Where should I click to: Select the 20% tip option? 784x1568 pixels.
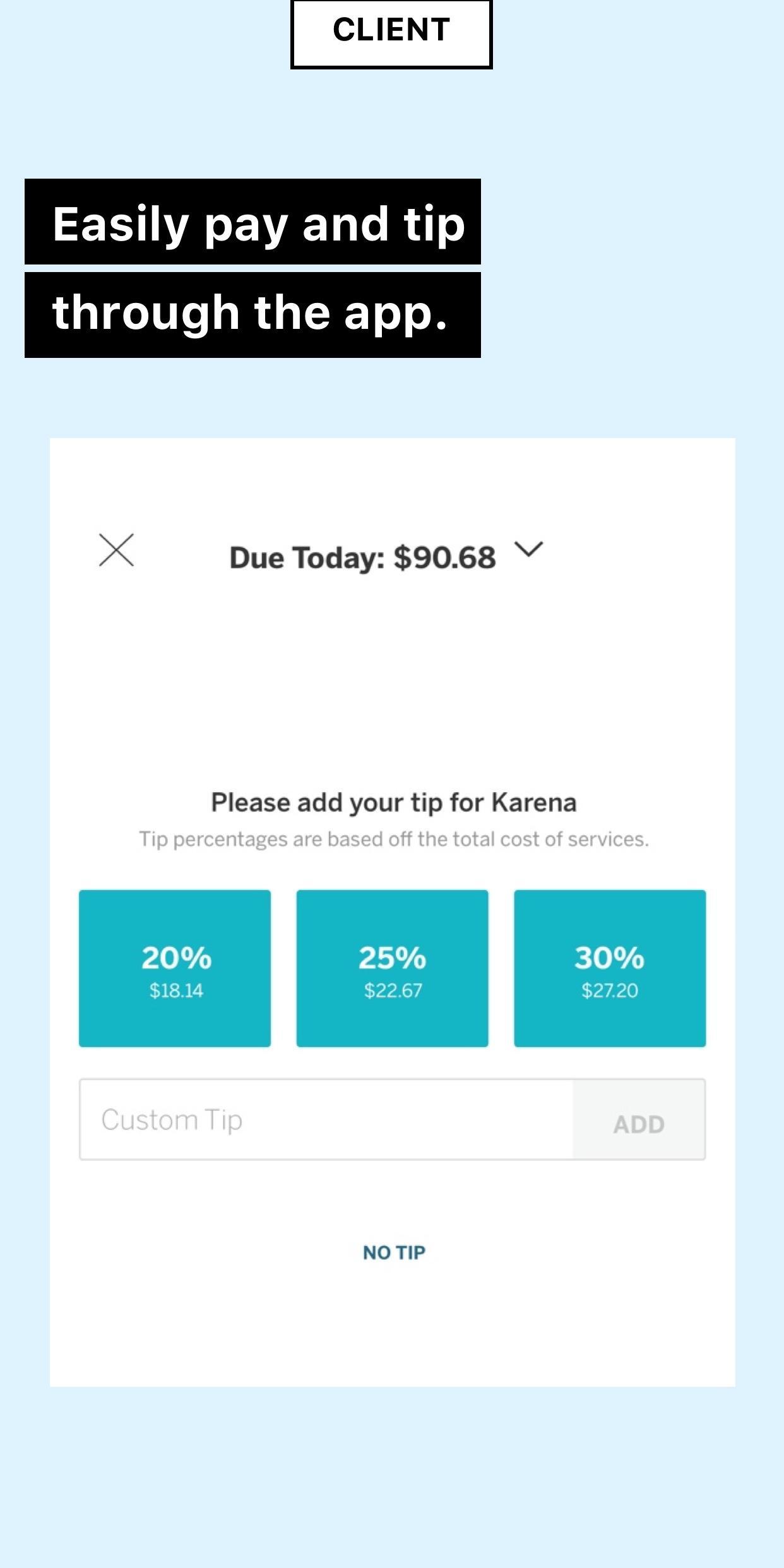click(175, 968)
